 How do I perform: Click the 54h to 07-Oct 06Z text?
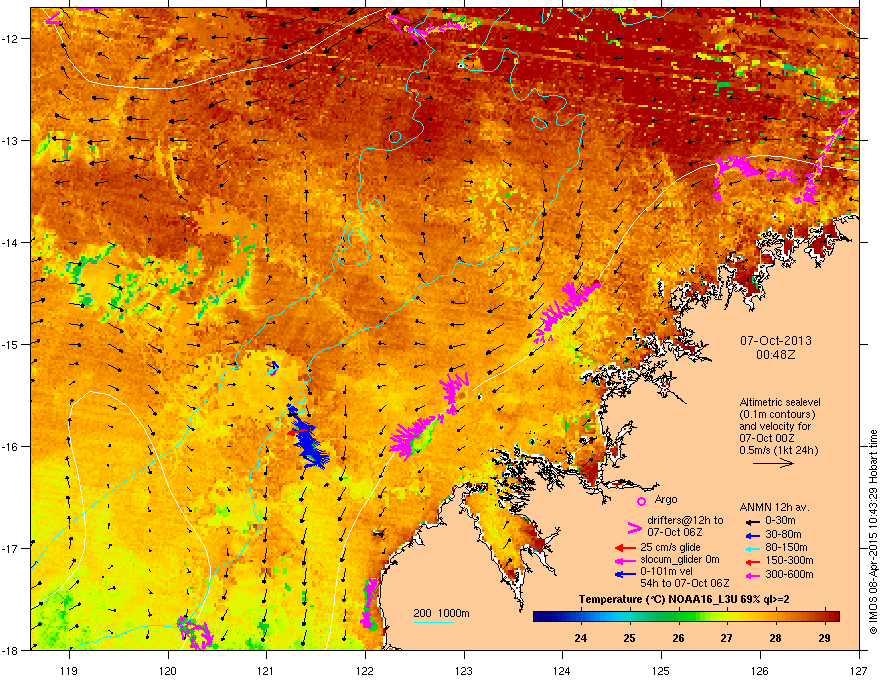click(x=685, y=583)
